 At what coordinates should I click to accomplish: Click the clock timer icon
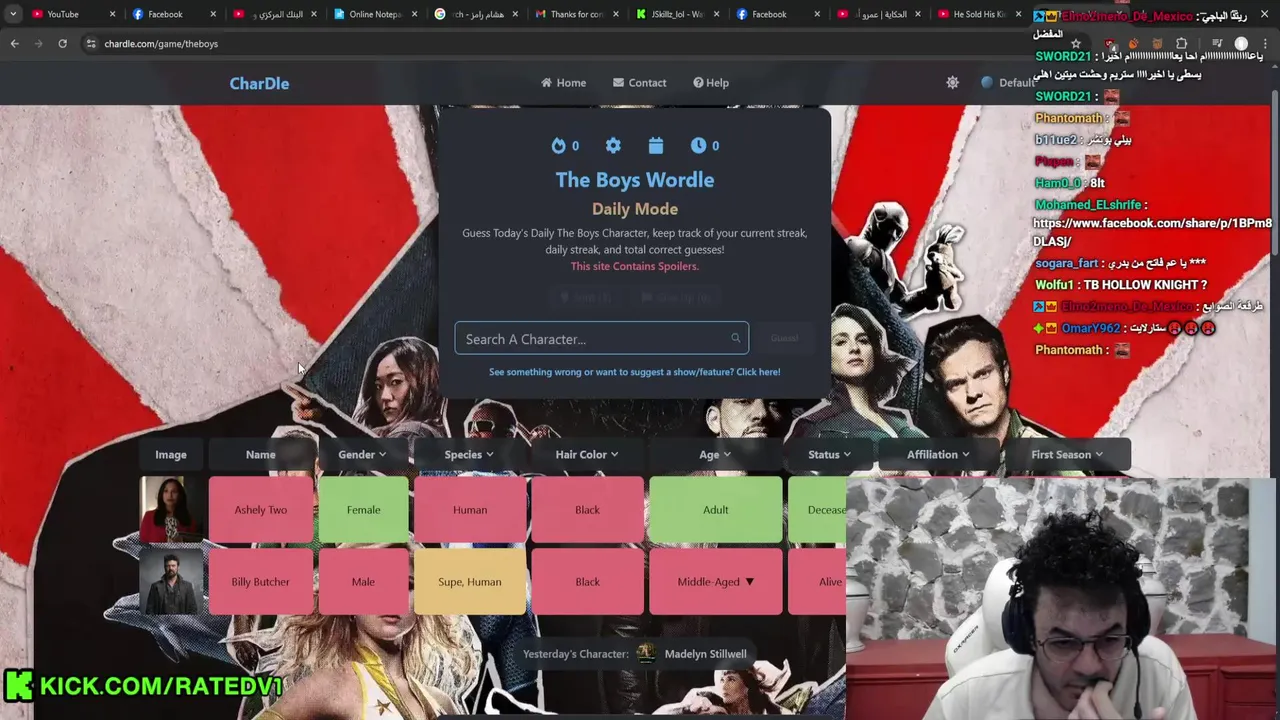tap(698, 146)
